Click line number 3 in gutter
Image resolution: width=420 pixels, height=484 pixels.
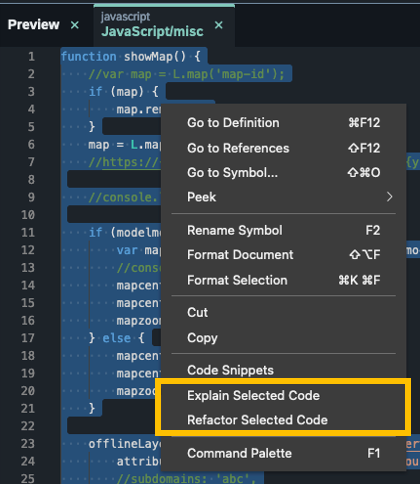31,92
